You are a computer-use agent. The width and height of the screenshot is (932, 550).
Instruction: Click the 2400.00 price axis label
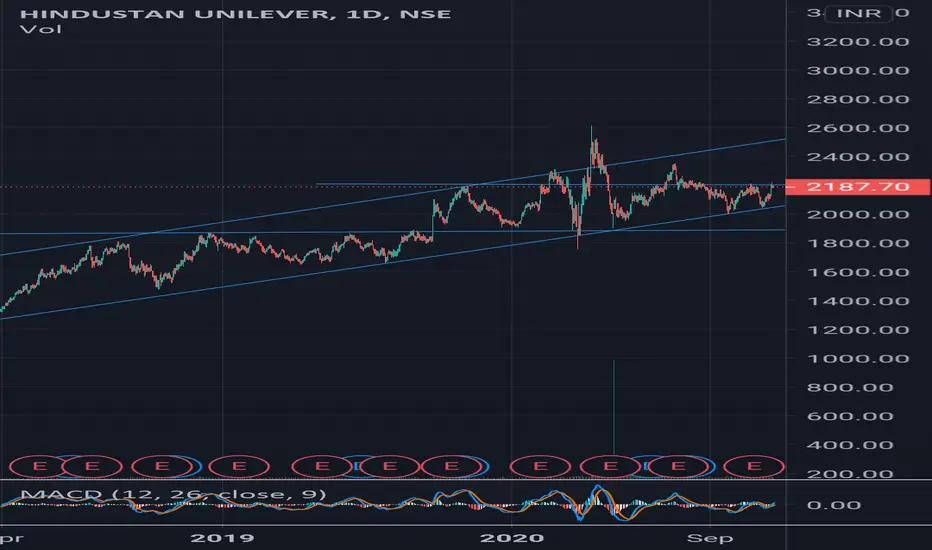(x=858, y=157)
